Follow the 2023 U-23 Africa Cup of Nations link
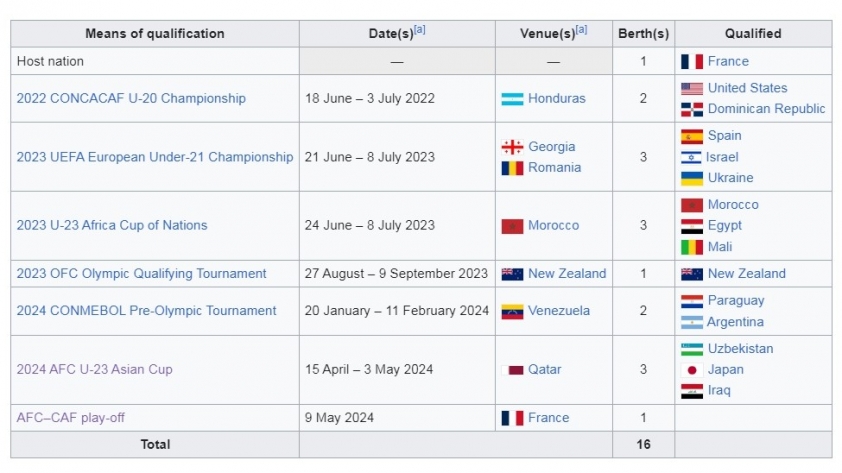The image size is (842, 473). coord(112,225)
